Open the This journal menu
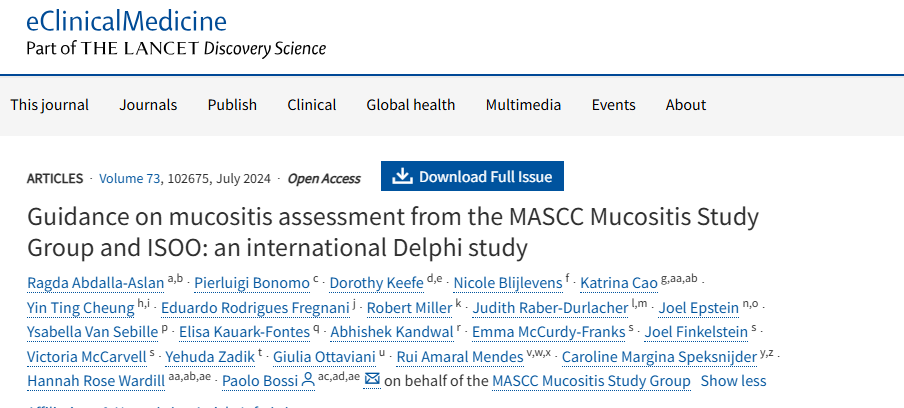Image resolution: width=904 pixels, height=408 pixels. click(x=50, y=105)
